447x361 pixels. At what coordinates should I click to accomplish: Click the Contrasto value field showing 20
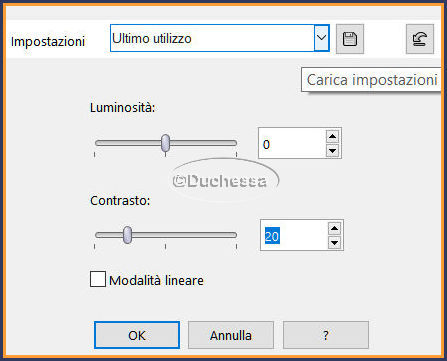[x=294, y=236]
